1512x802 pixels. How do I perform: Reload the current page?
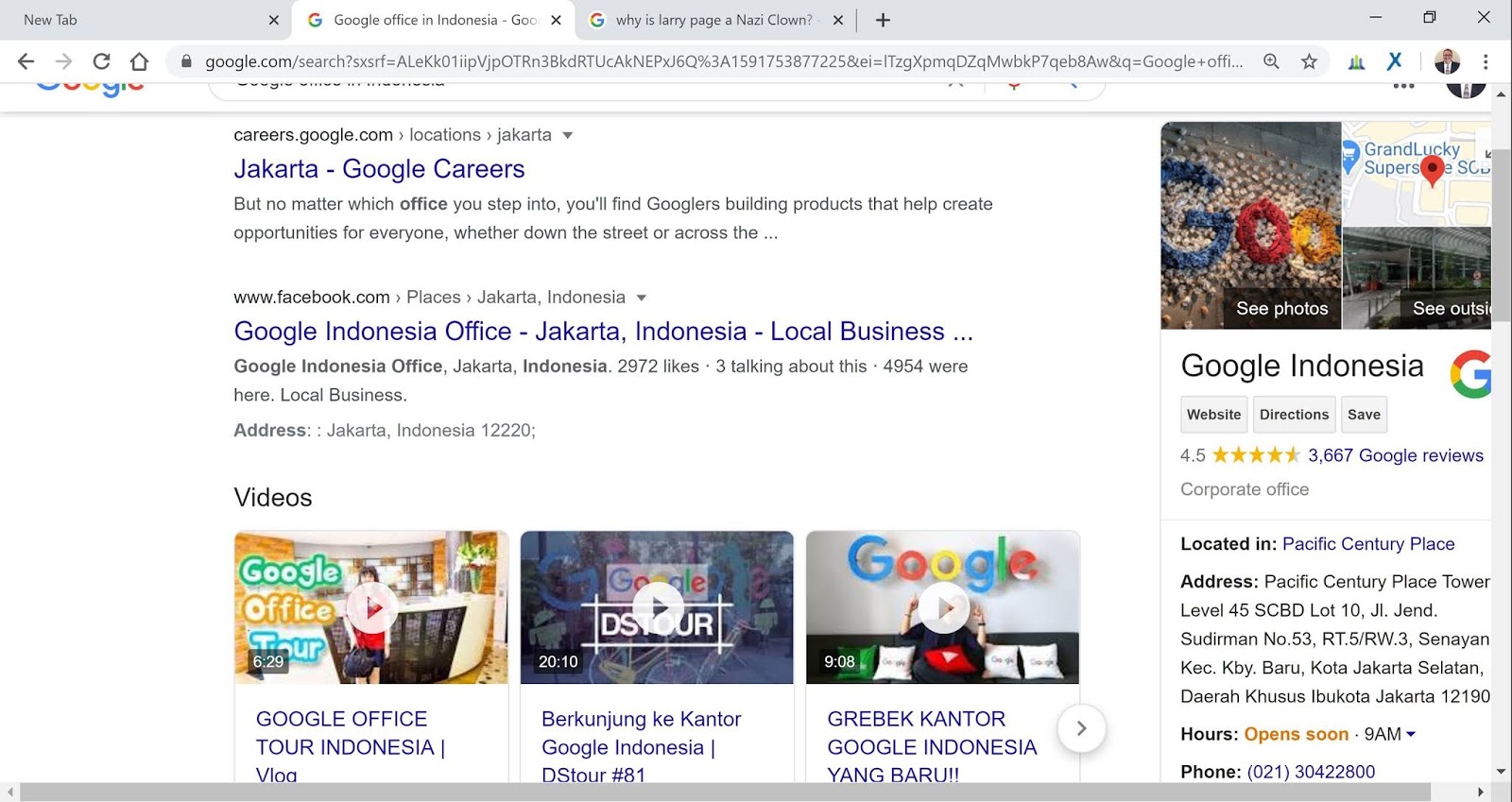(x=101, y=61)
